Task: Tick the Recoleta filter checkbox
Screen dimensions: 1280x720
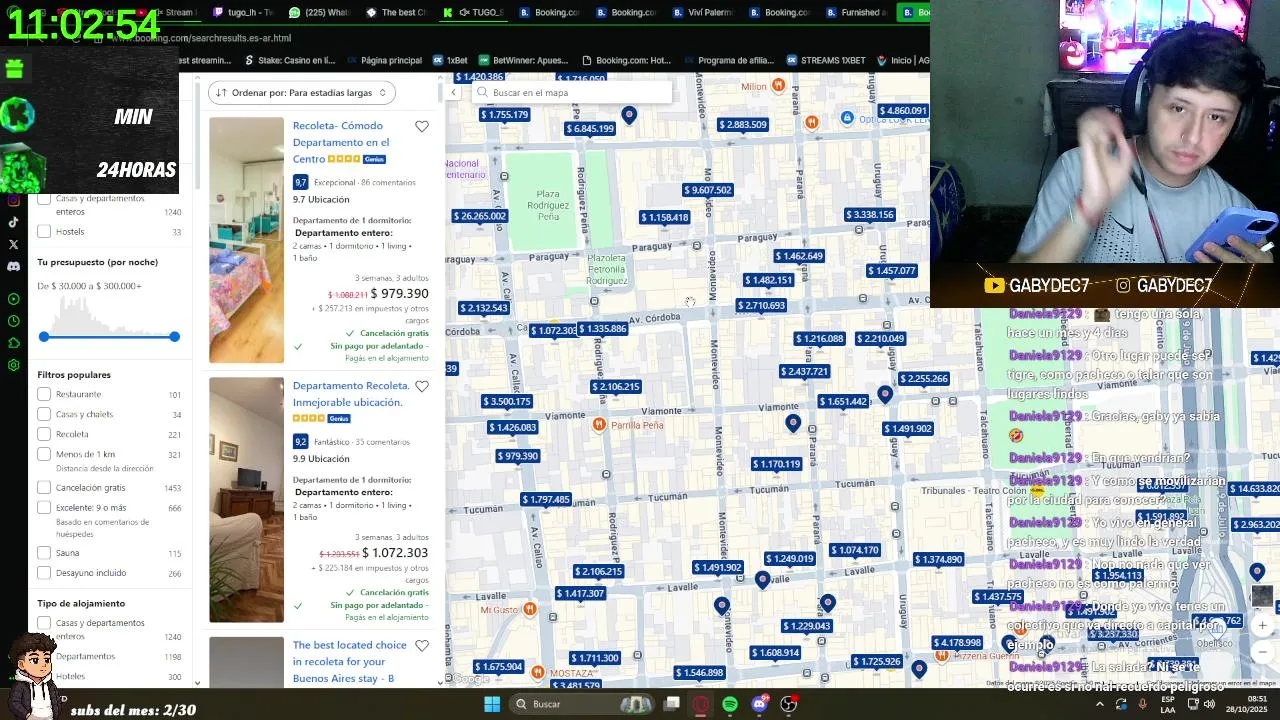Action: click(x=44, y=434)
